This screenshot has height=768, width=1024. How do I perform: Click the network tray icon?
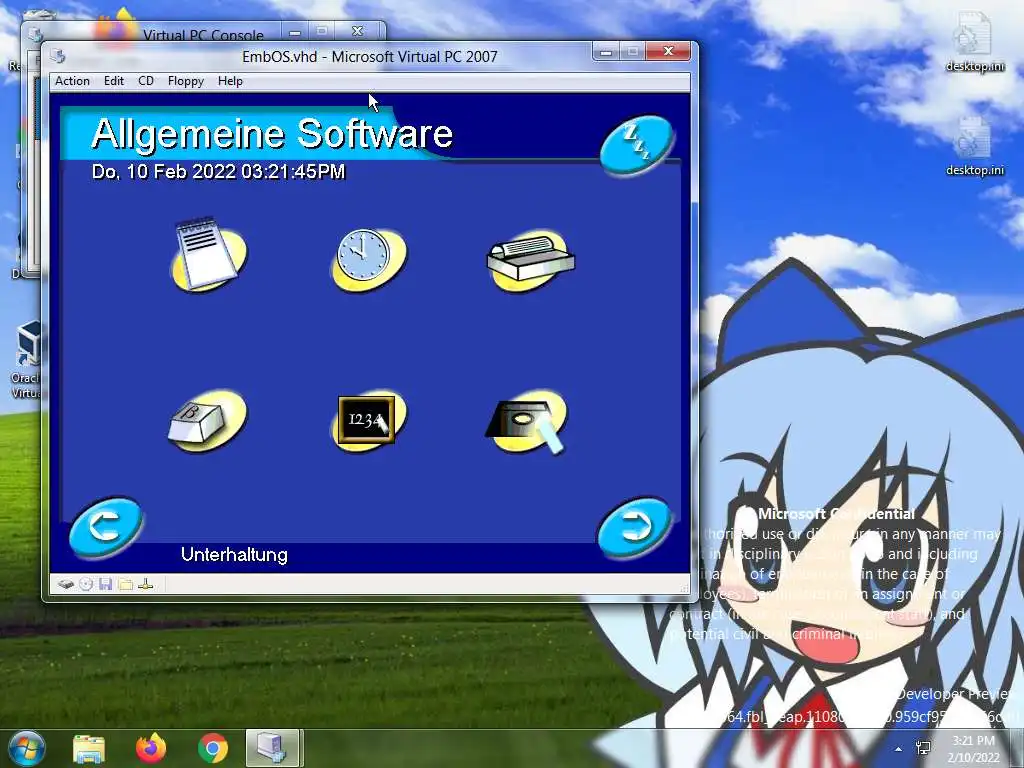click(x=923, y=748)
